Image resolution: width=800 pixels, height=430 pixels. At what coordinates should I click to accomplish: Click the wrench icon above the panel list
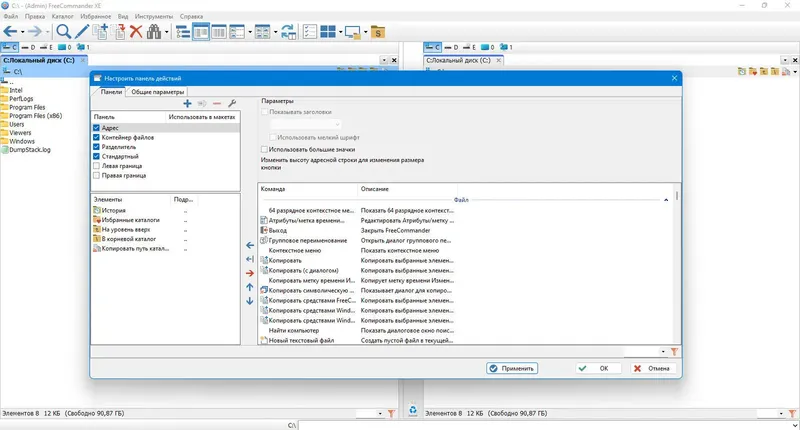[x=232, y=104]
